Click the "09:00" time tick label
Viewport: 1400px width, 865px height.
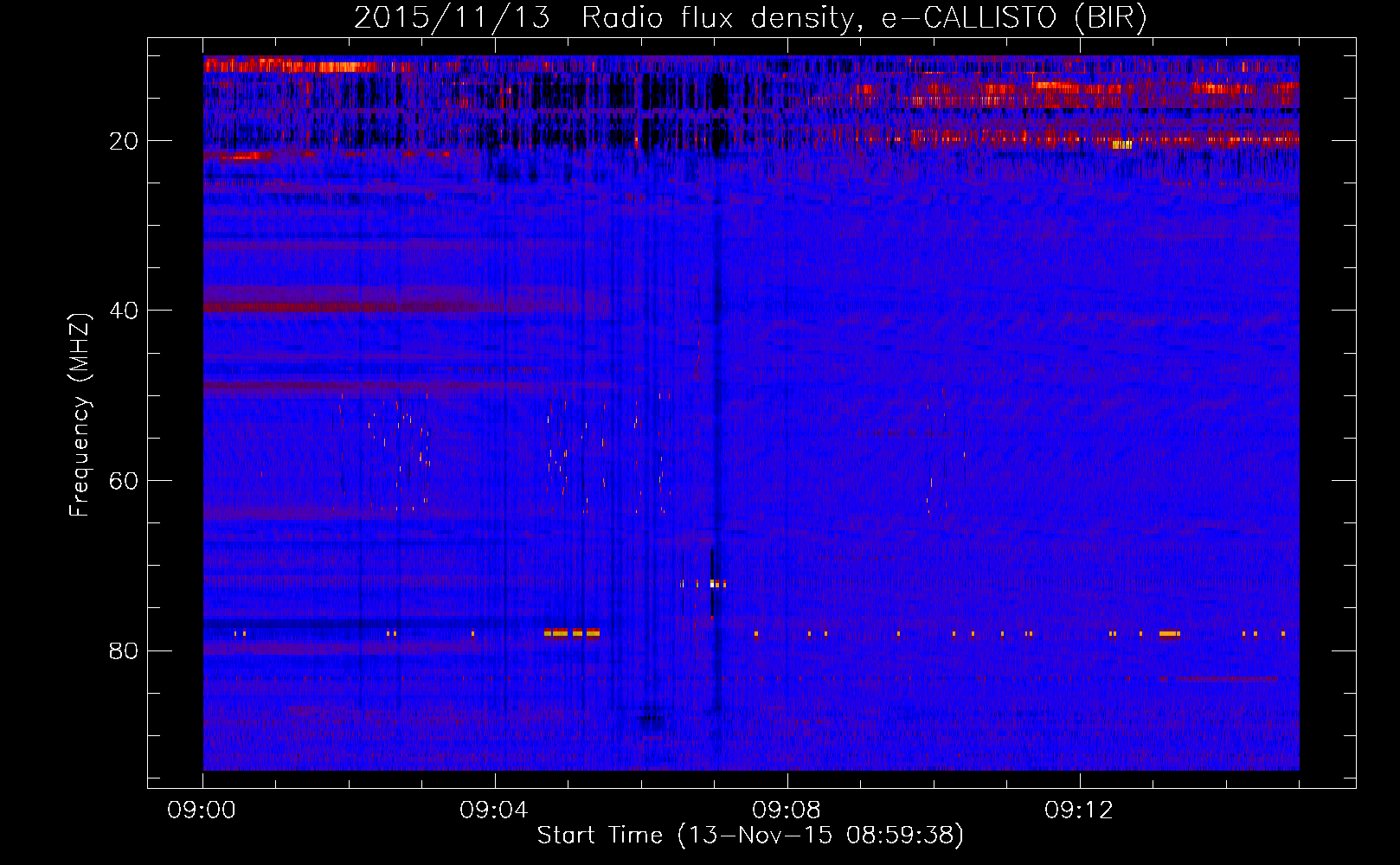tap(202, 811)
